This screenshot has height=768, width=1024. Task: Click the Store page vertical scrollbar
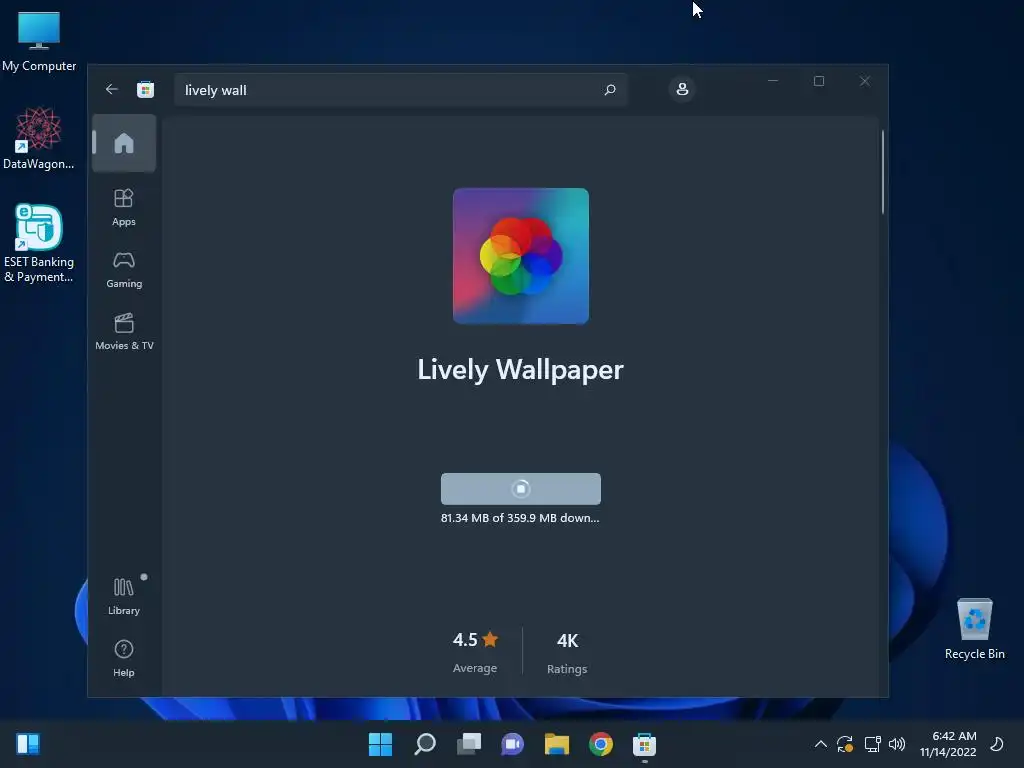[x=882, y=172]
